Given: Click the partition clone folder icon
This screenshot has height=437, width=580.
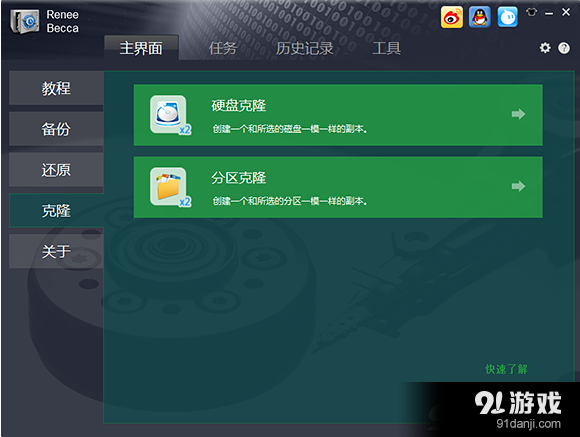Looking at the screenshot, I should tap(171, 187).
